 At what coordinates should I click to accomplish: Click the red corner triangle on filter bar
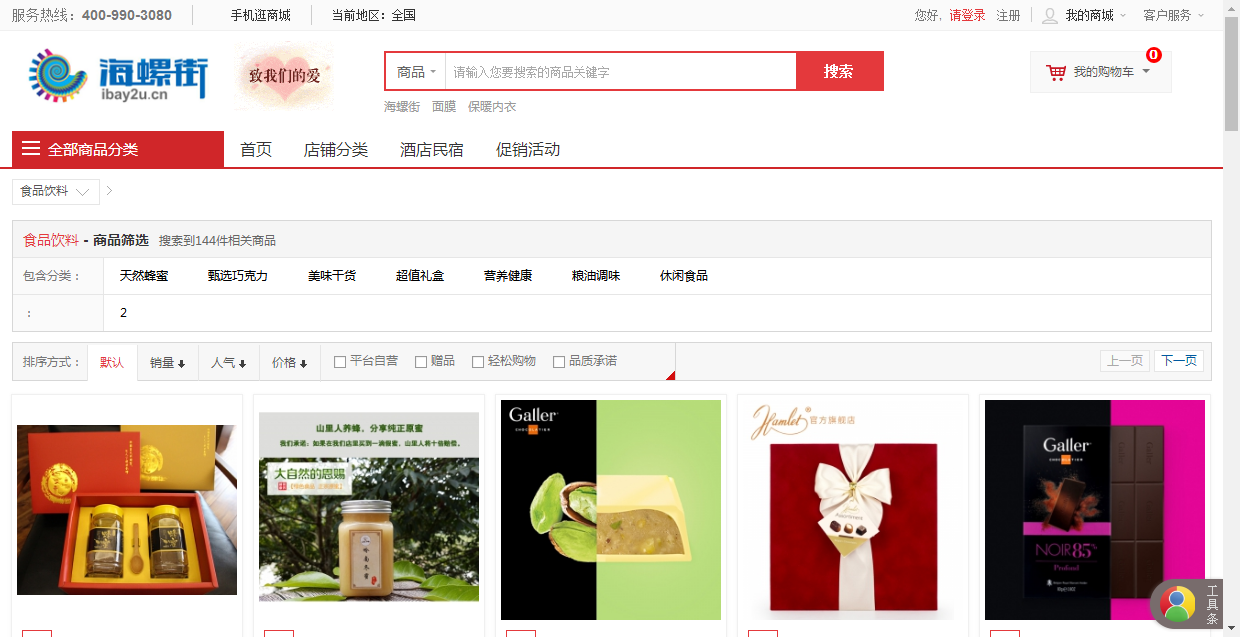670,375
